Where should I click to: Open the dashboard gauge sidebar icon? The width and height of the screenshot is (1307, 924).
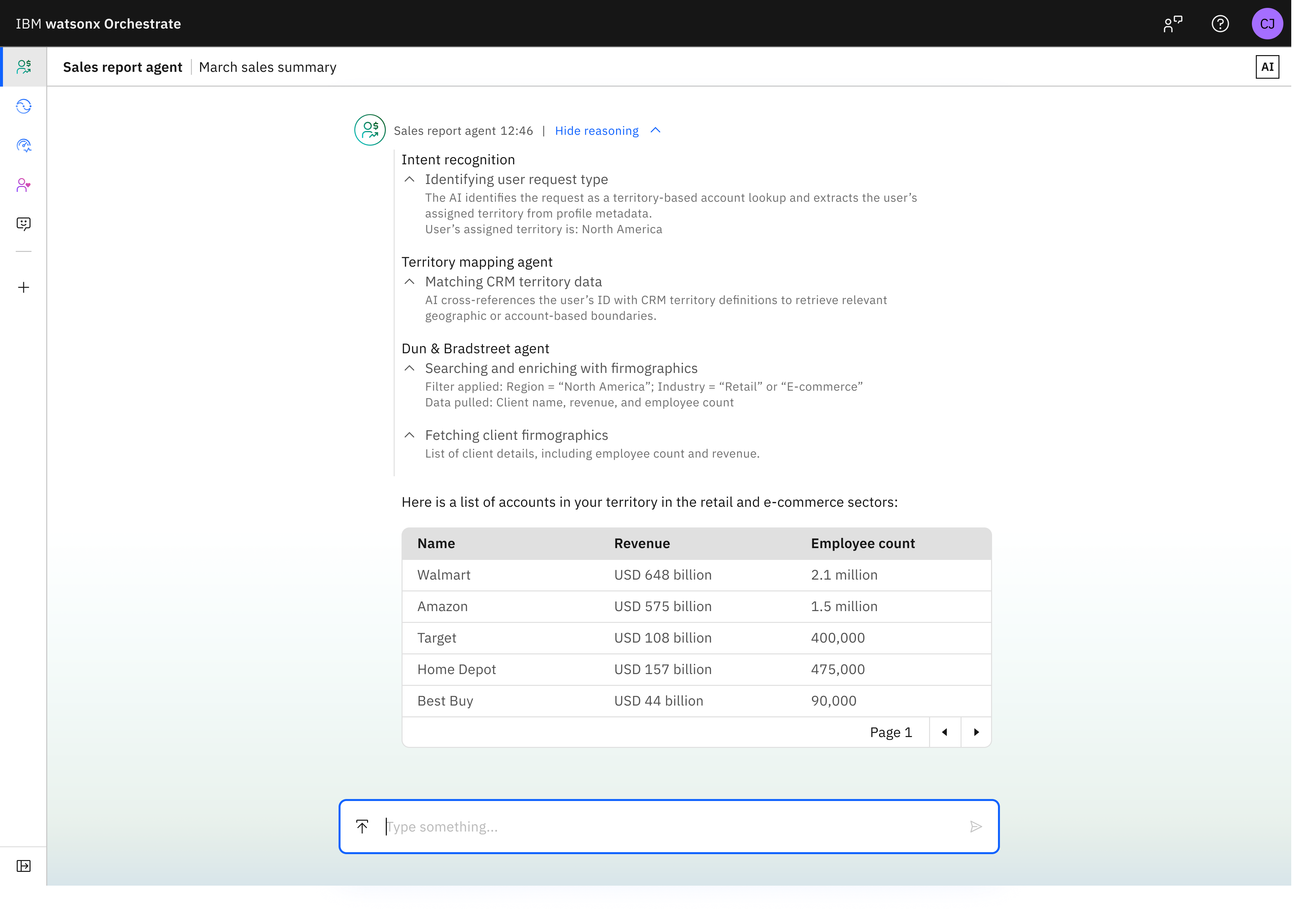coord(23,146)
